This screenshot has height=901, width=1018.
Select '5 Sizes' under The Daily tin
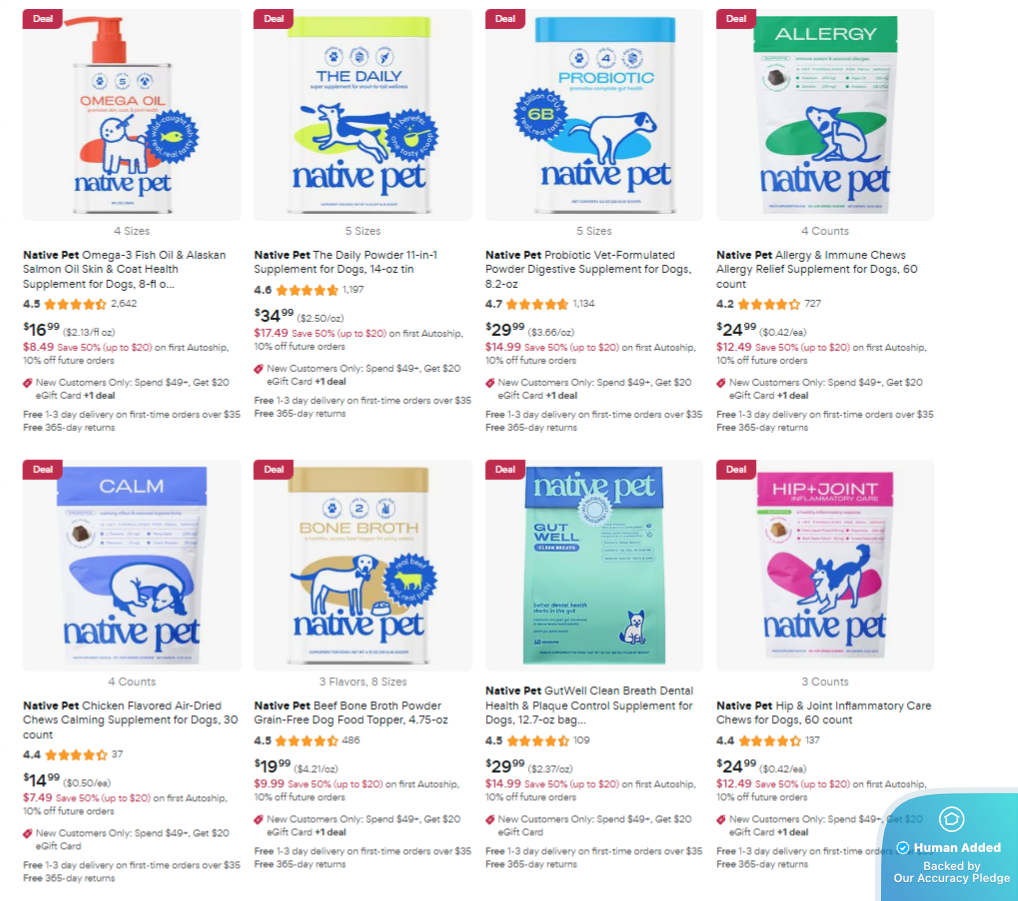[x=363, y=231]
